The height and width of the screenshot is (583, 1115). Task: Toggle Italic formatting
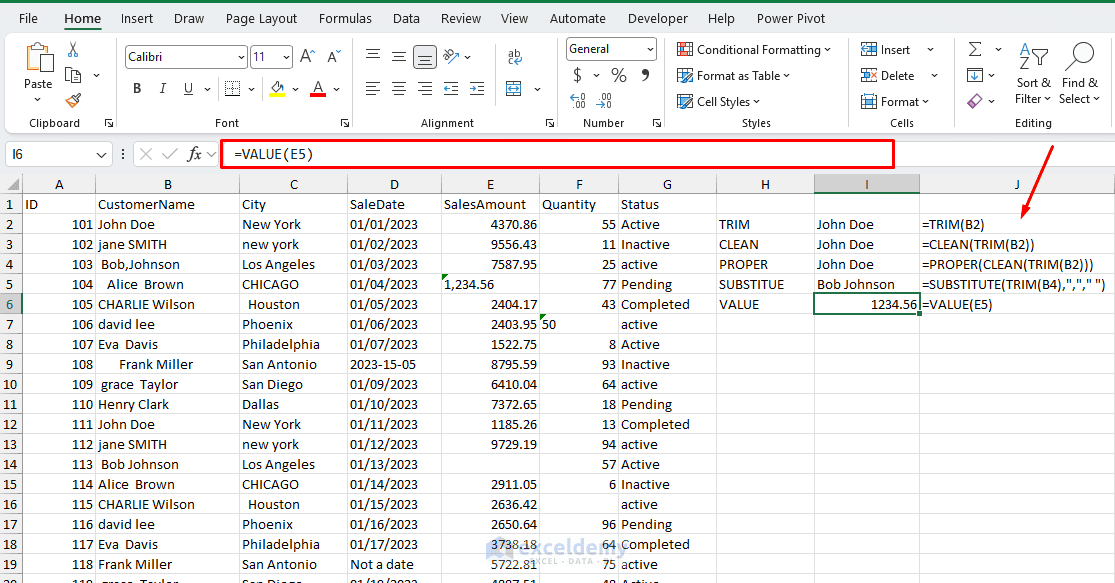click(162, 89)
